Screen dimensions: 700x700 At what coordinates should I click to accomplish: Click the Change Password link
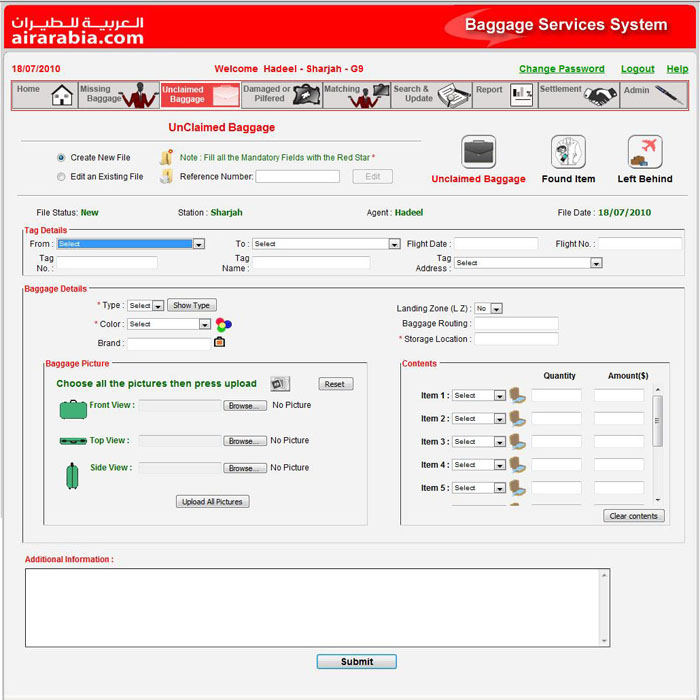tap(561, 69)
